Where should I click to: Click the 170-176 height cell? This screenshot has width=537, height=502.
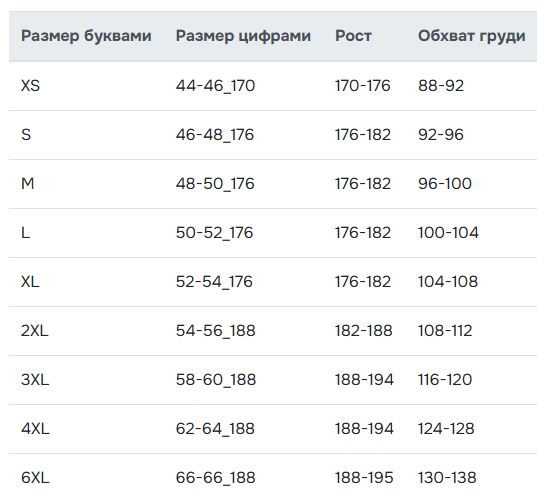(x=362, y=86)
